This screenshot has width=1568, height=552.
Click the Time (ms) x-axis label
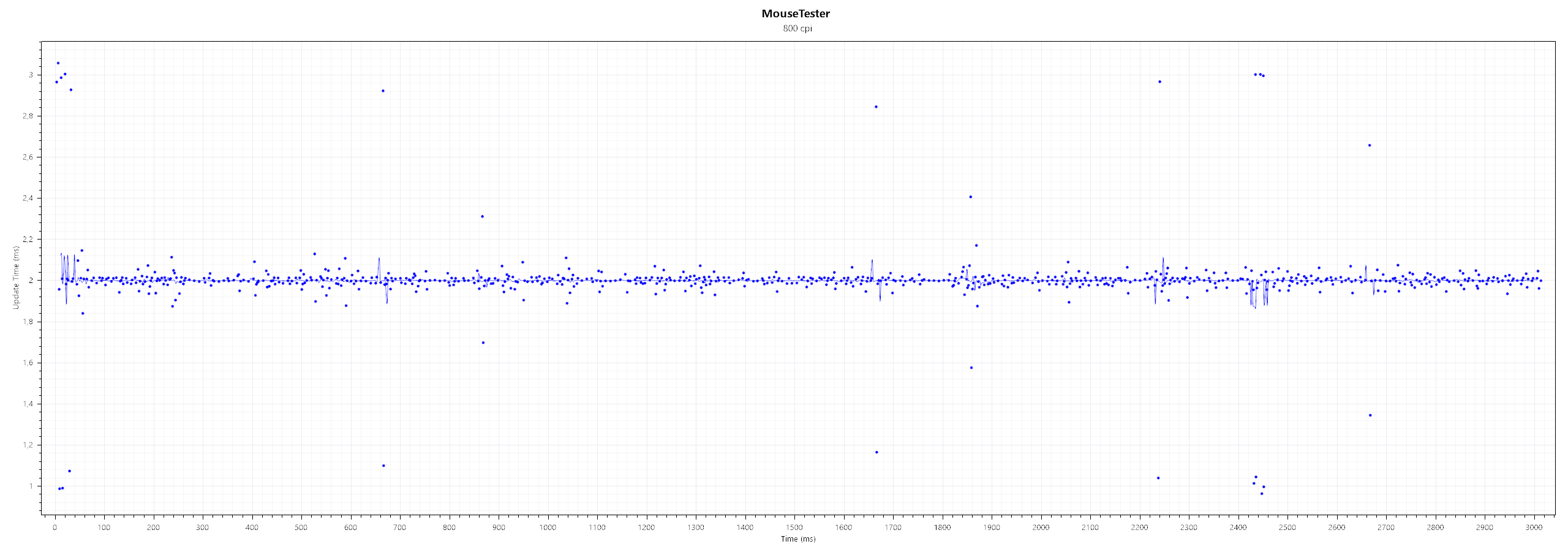tap(798, 539)
